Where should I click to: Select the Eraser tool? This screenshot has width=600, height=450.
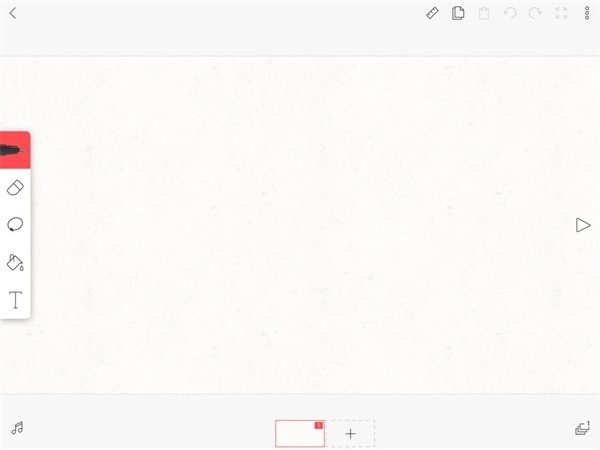point(15,188)
